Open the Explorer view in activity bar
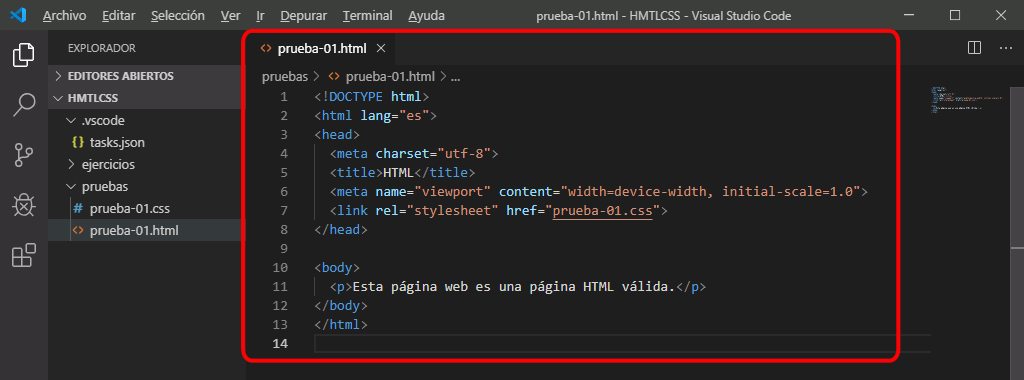Viewport: 1024px width, 380px height. pos(24,55)
